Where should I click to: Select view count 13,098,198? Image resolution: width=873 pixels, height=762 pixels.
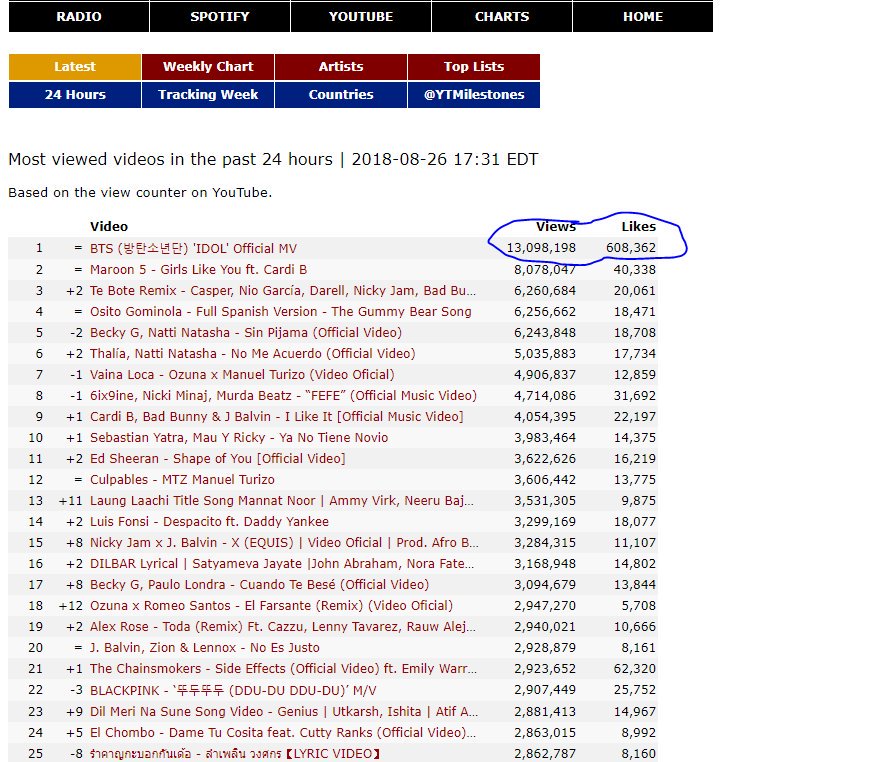541,248
